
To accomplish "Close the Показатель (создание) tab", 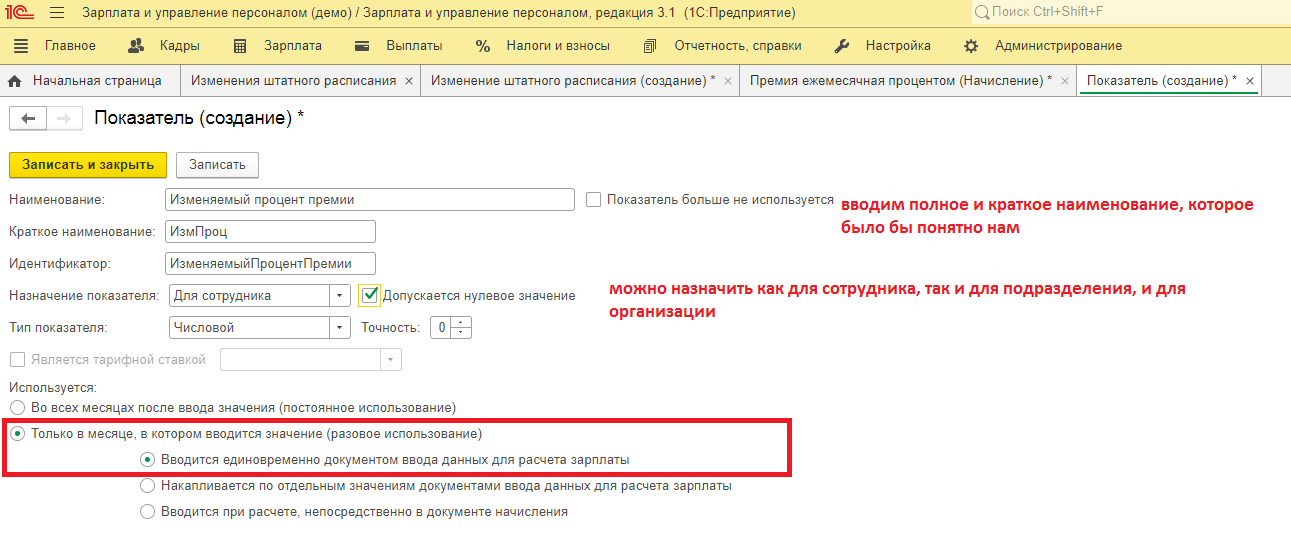I will [x=1250, y=81].
